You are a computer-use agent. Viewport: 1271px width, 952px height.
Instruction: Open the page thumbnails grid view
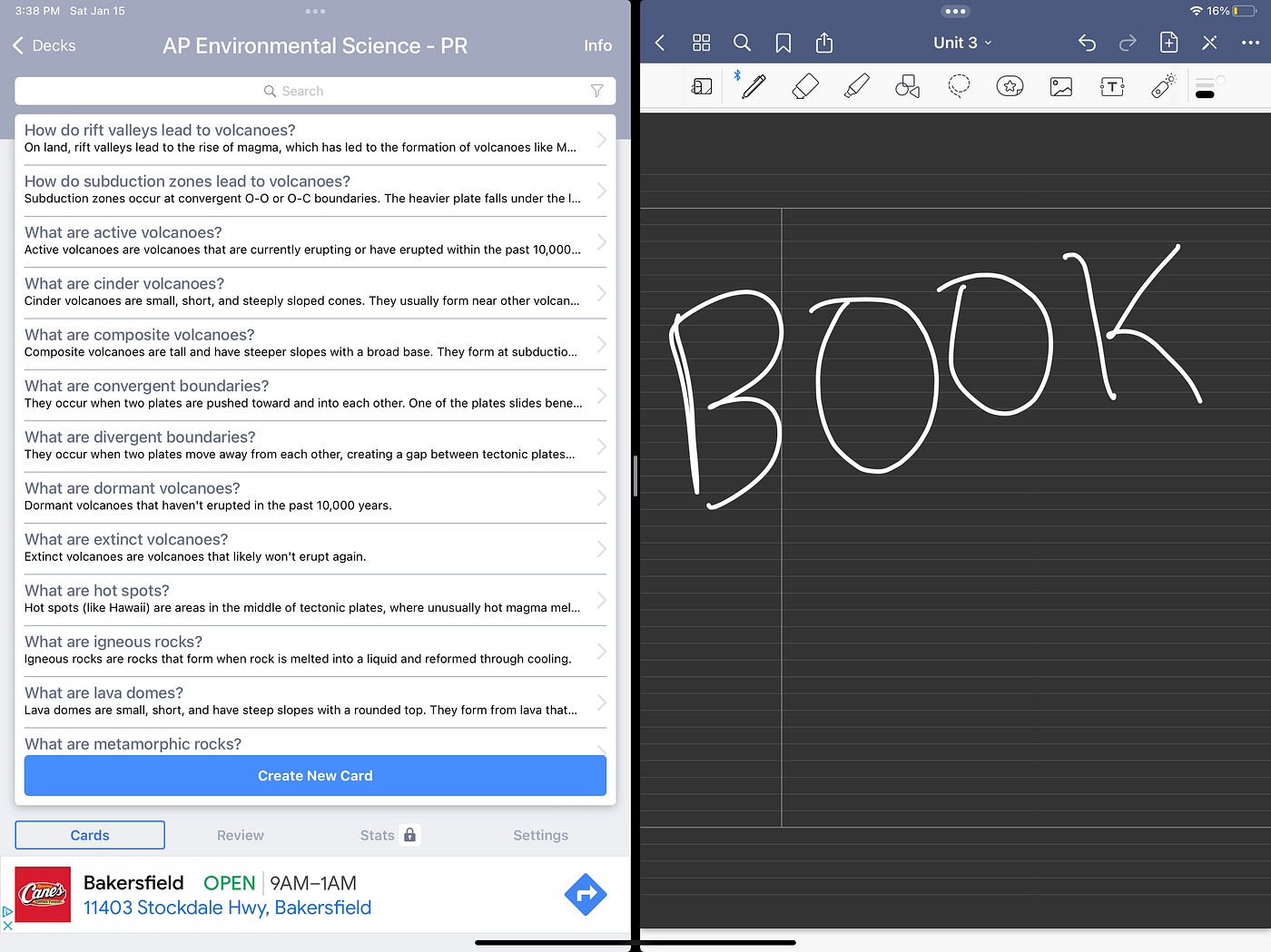(701, 43)
